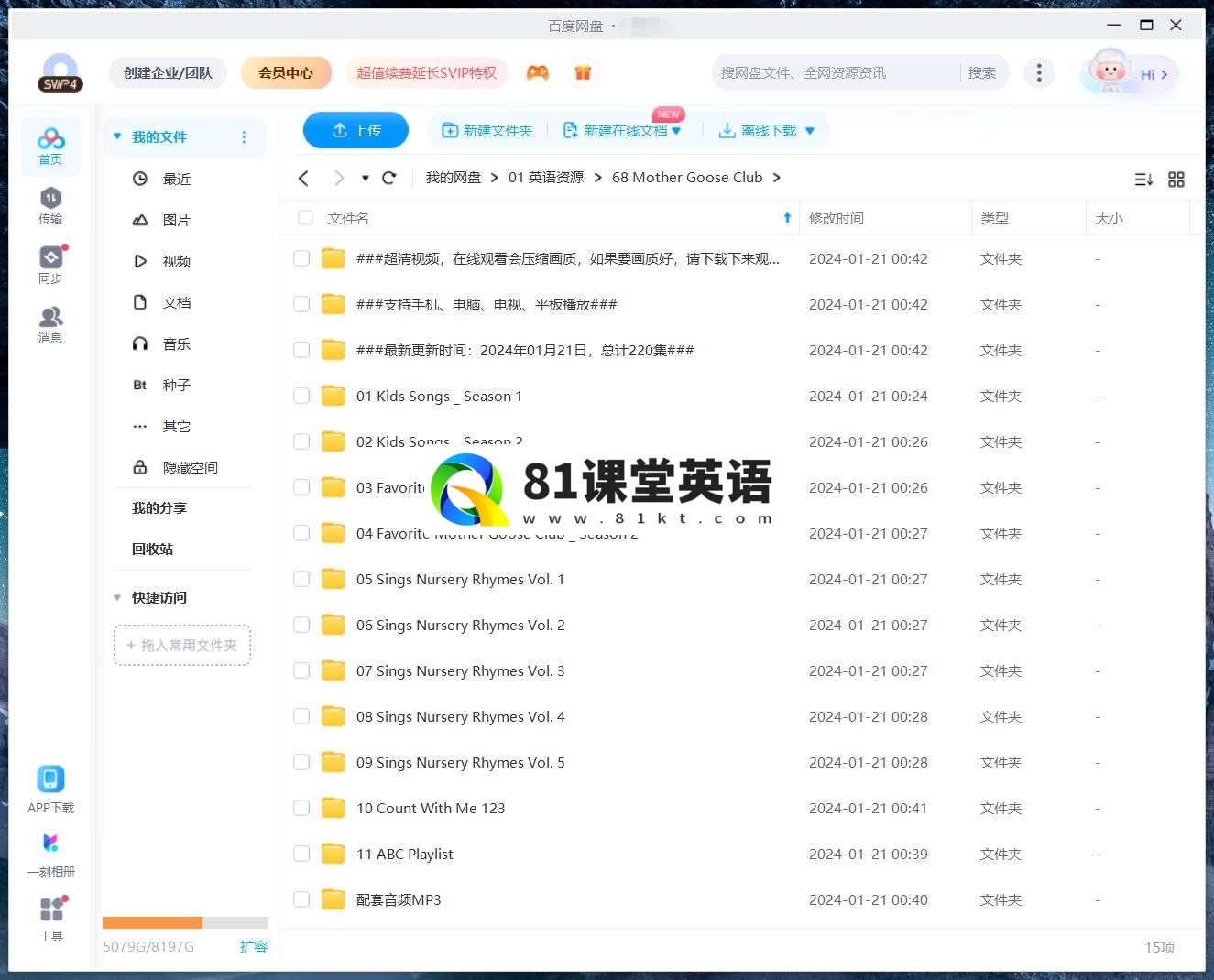
Task: Switch to grid view
Action: [x=1176, y=180]
